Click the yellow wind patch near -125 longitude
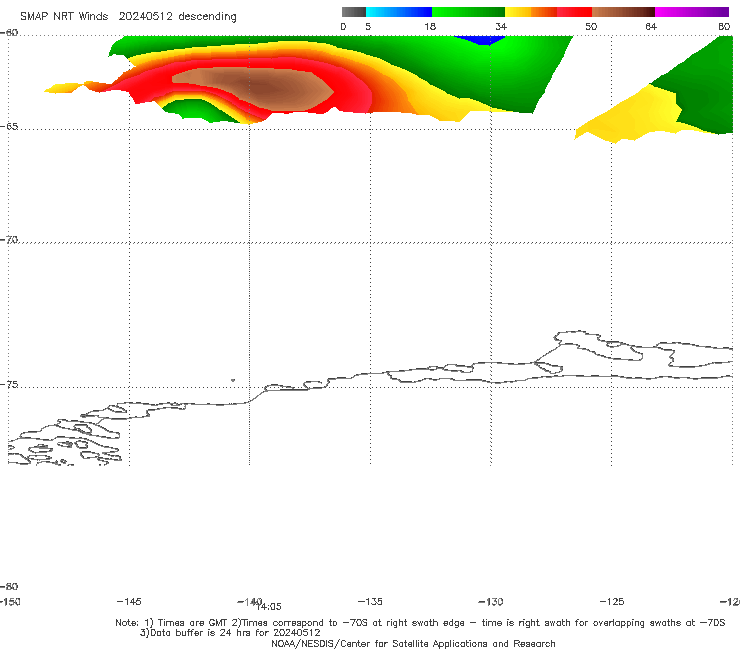The image size is (740, 650). (630, 116)
